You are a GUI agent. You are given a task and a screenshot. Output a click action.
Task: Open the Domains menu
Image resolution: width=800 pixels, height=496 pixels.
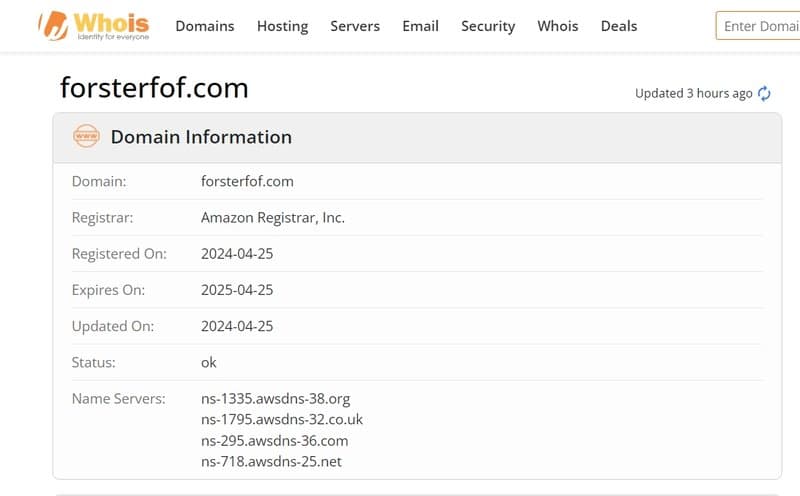point(204,26)
